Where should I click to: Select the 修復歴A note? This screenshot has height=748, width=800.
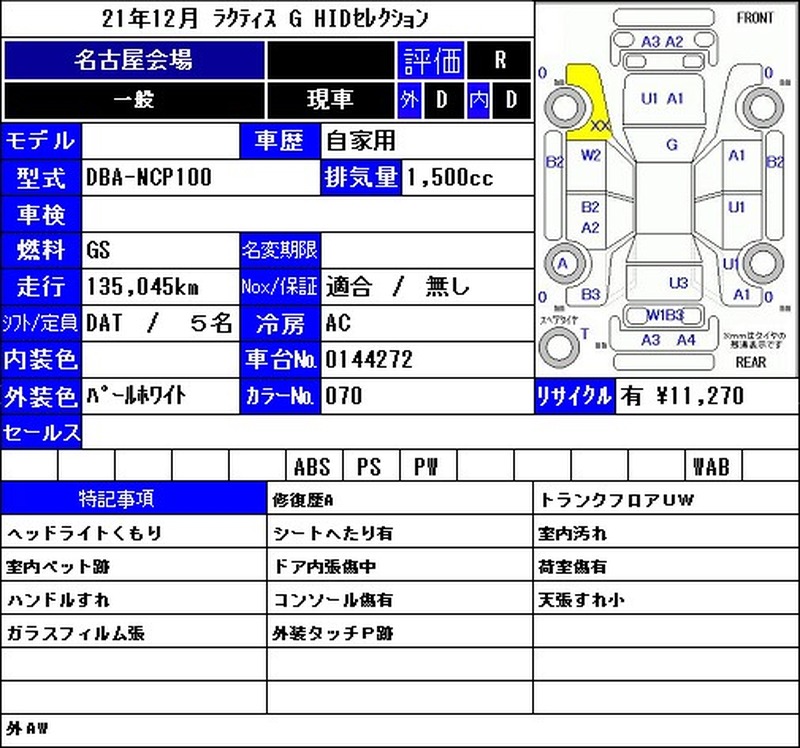[x=303, y=500]
